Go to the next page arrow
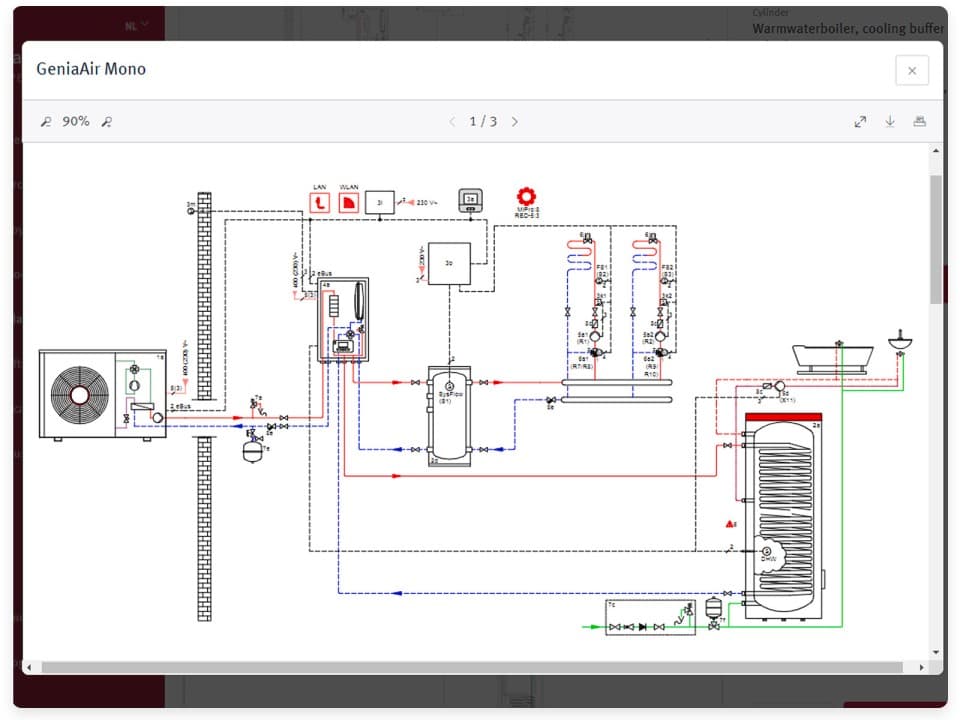 coord(515,122)
